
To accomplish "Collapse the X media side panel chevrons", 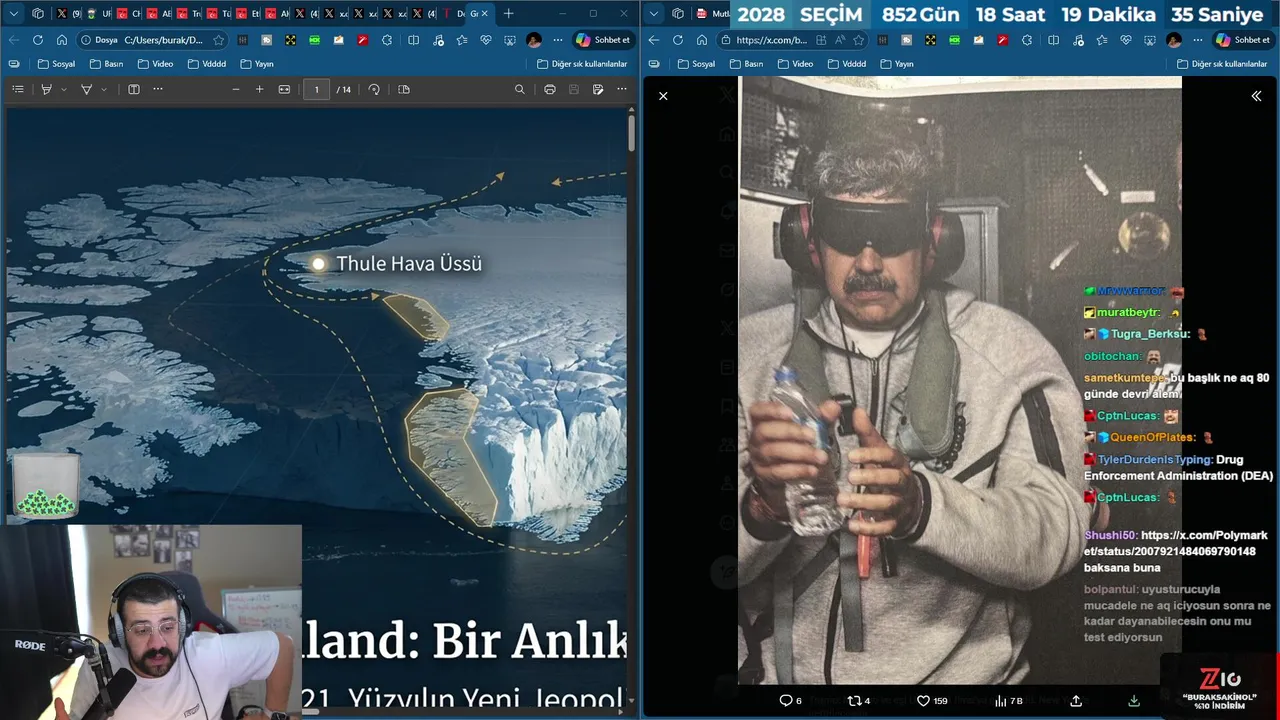I will 1256,96.
